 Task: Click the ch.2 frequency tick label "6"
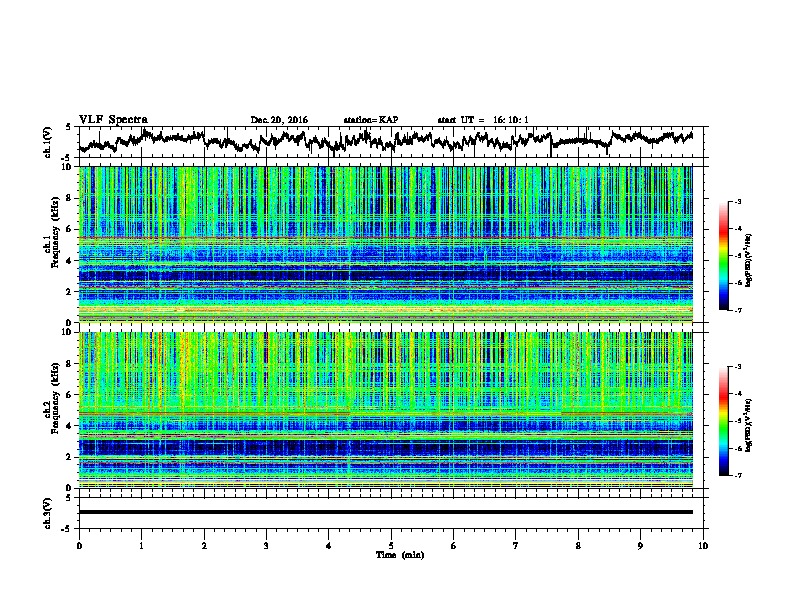[70, 394]
